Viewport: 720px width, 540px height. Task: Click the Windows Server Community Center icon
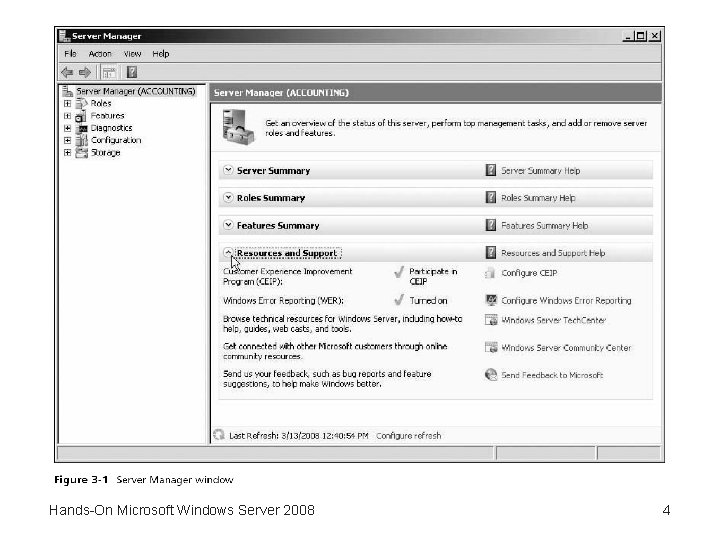click(491, 348)
